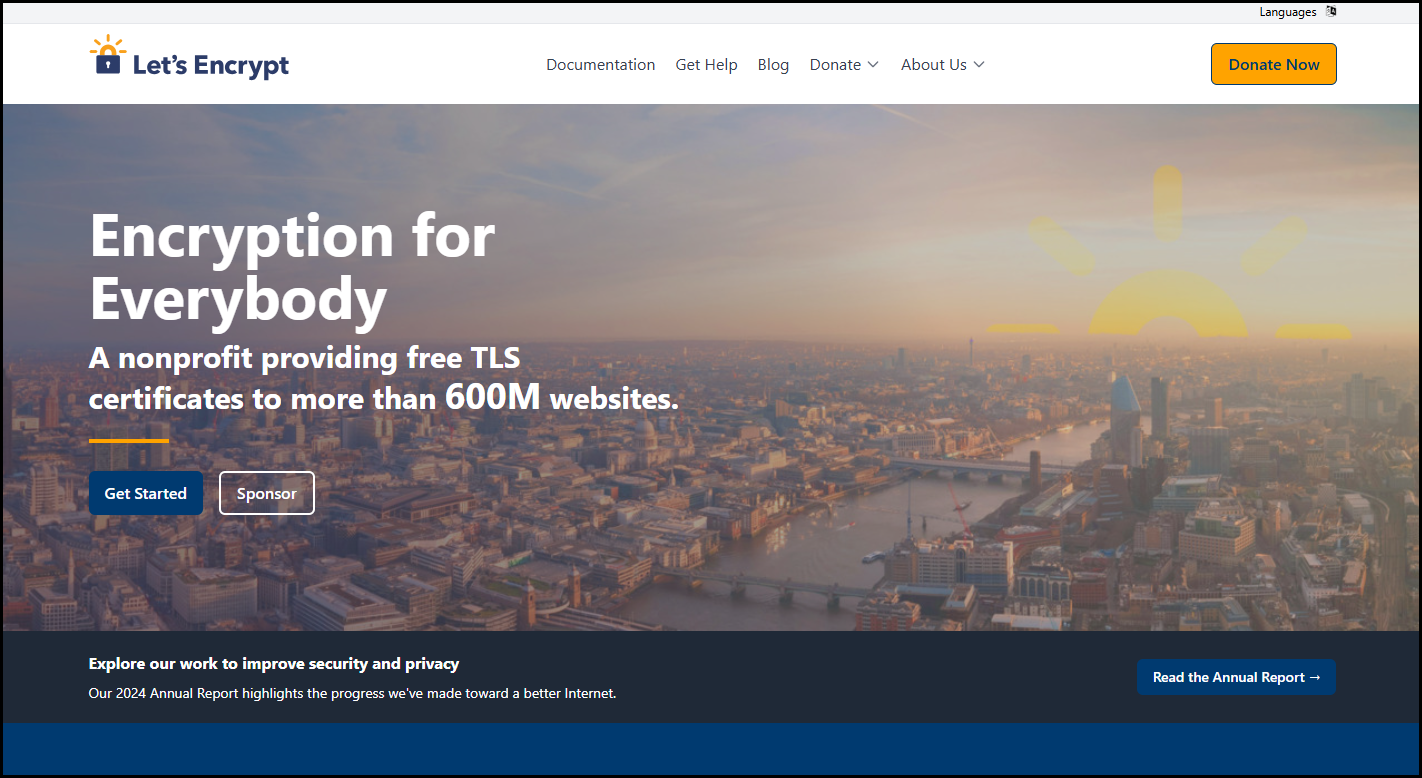Click the translate icon beside Languages
Image resolution: width=1422 pixels, height=778 pixels.
click(x=1331, y=12)
